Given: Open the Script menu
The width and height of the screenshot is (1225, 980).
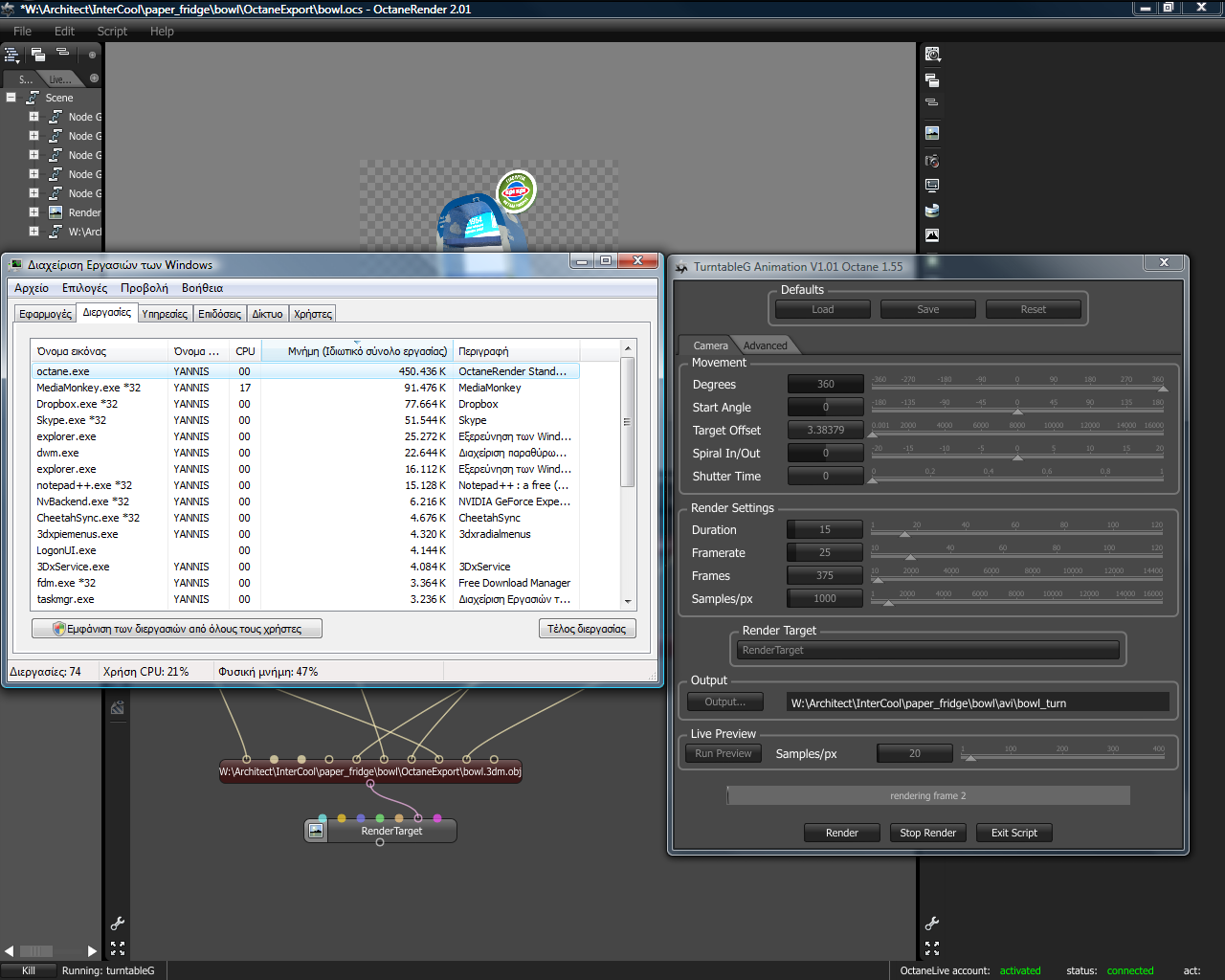Looking at the screenshot, I should (x=112, y=31).
